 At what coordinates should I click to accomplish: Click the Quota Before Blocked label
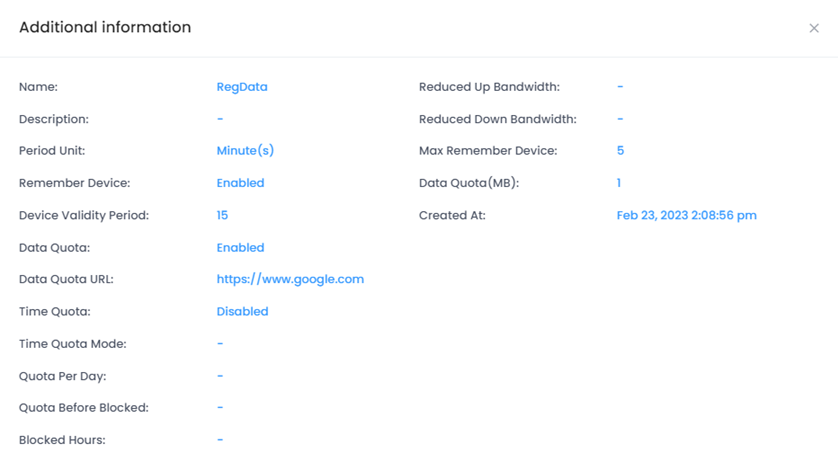coord(83,408)
